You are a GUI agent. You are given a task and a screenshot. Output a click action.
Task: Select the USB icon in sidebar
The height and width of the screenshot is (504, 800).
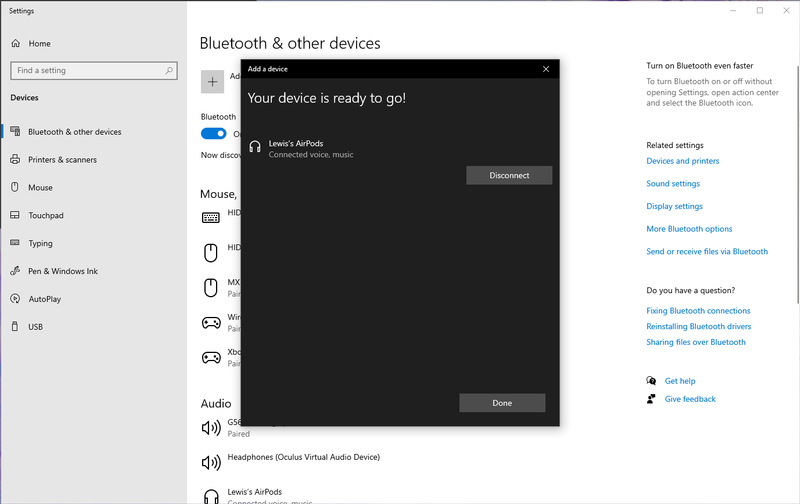pos(15,326)
